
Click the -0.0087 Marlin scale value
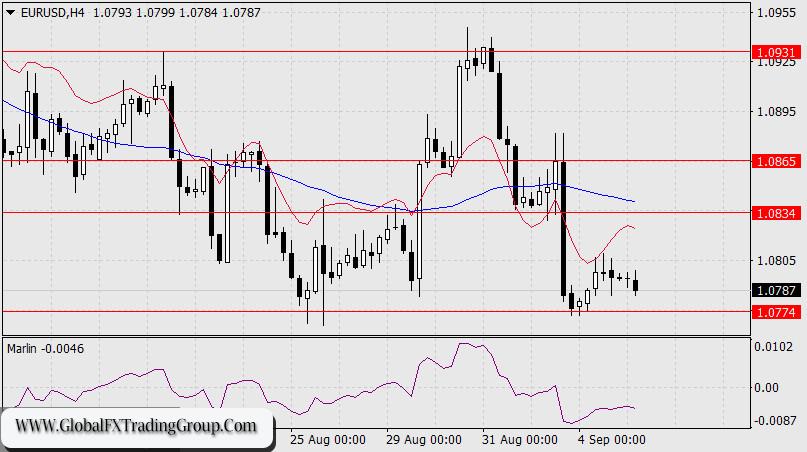(x=775, y=421)
